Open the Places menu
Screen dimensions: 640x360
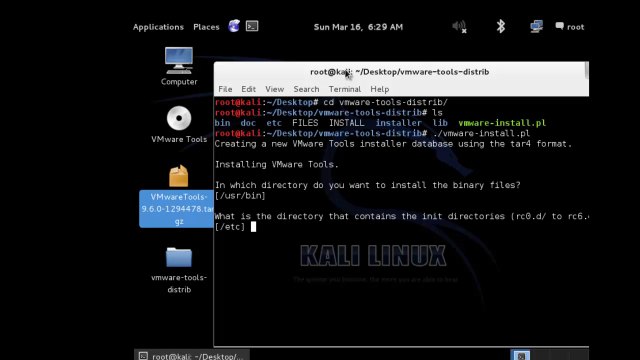click(206, 27)
